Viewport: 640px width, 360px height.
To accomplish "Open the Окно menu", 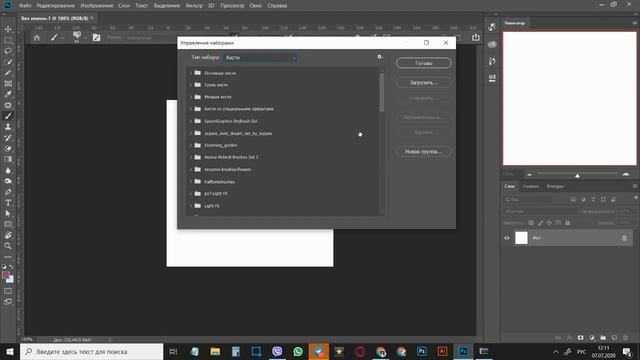I will point(256,6).
